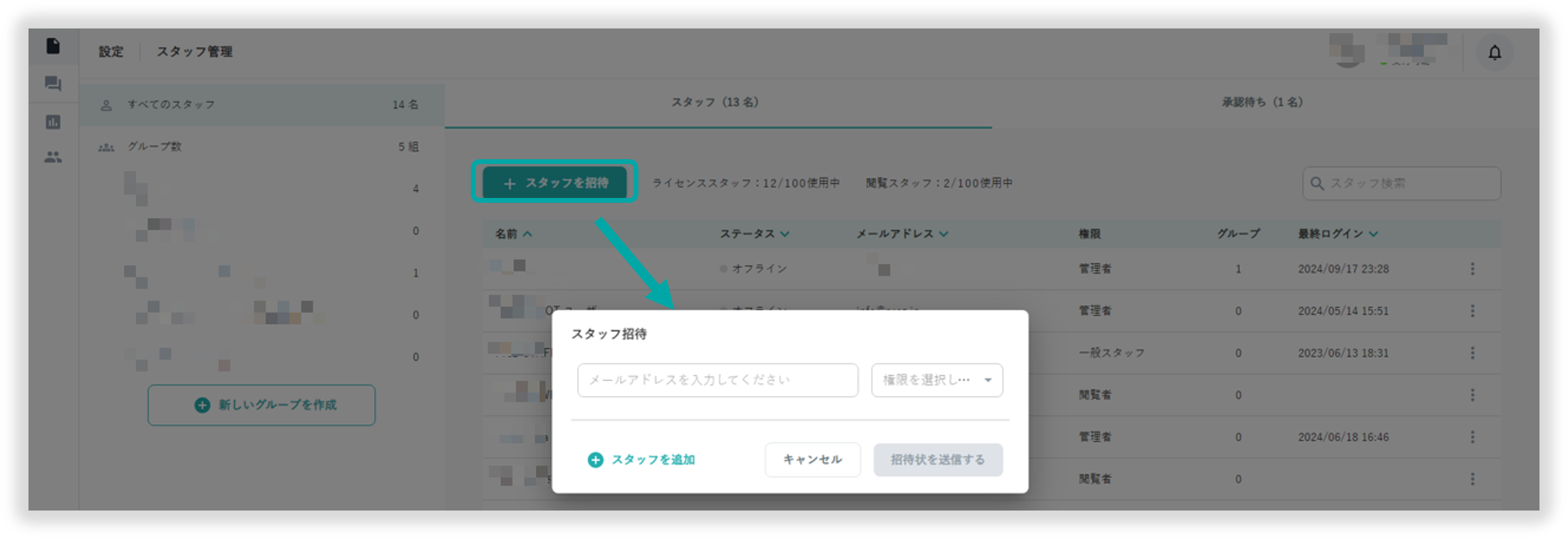Open the analytics bar-chart panel in sidebar
The width and height of the screenshot is (1568, 539).
[54, 122]
